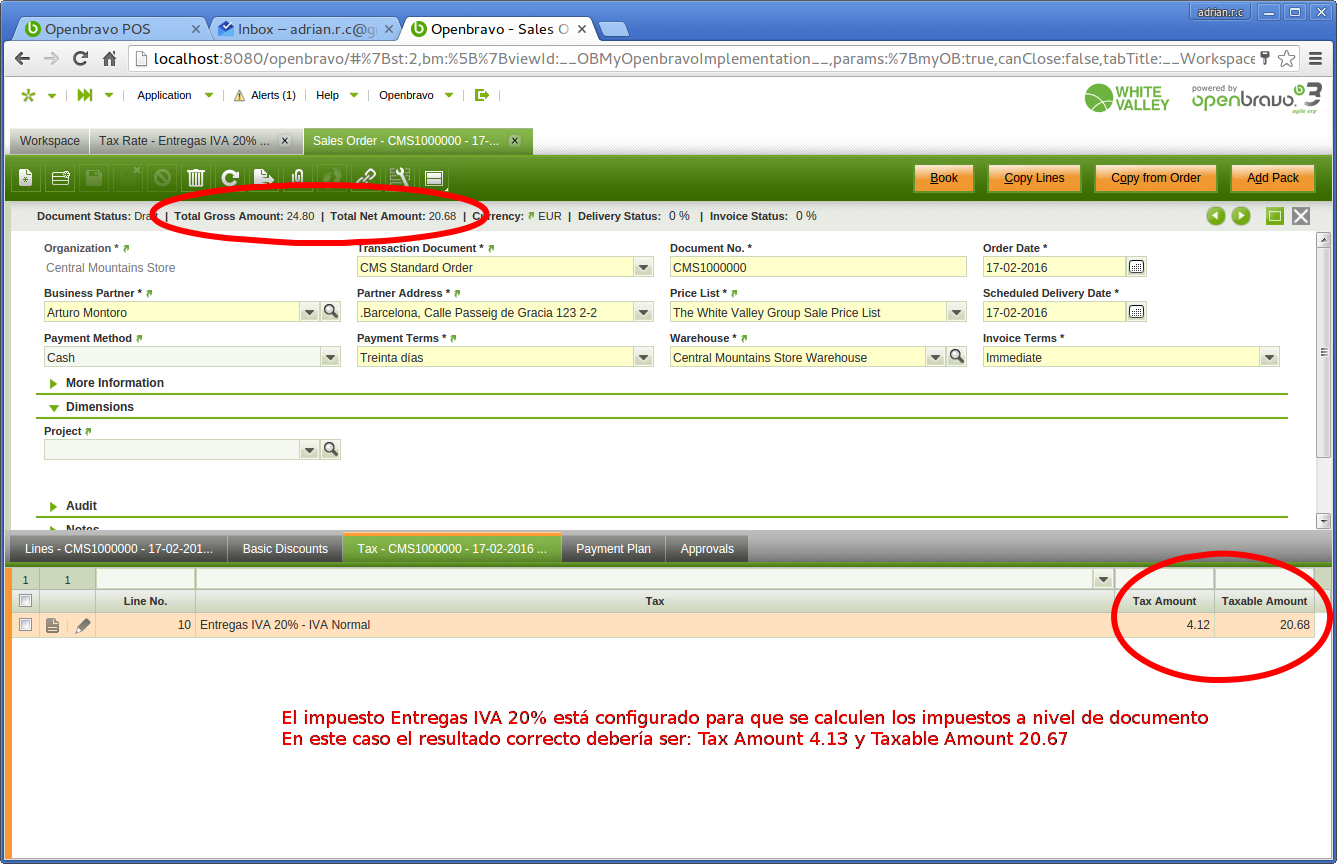Viewport: 1337px width, 864px height.
Task: Open the Application menu
Action: (175, 96)
